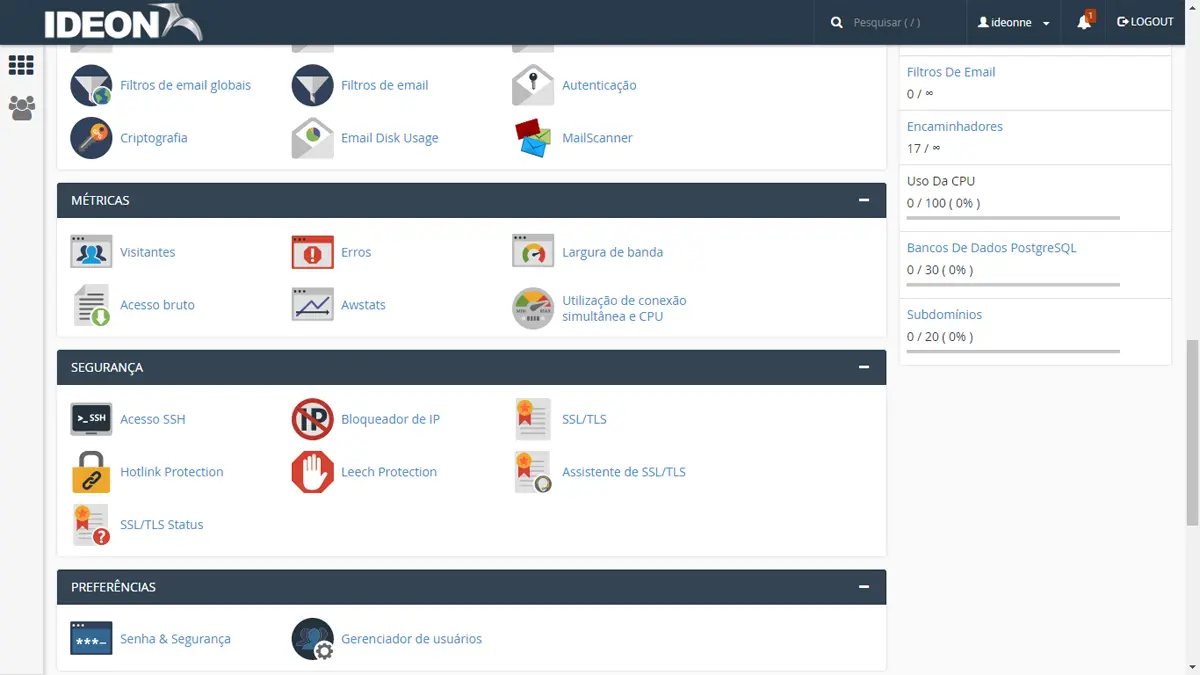Click LOGOUT in the top bar
The height and width of the screenshot is (675, 1200).
1144,21
